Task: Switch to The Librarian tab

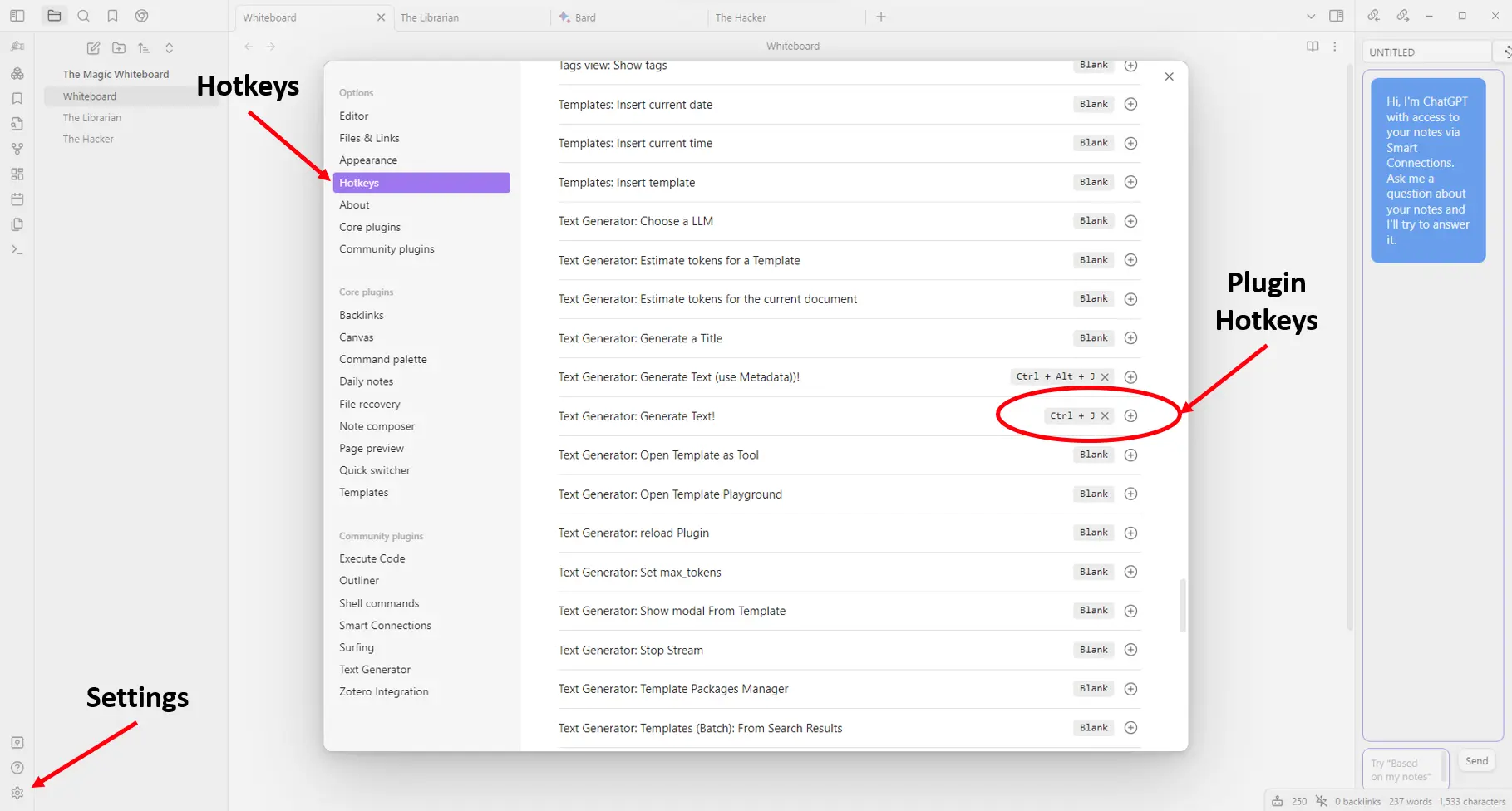Action: pyautogui.click(x=471, y=17)
